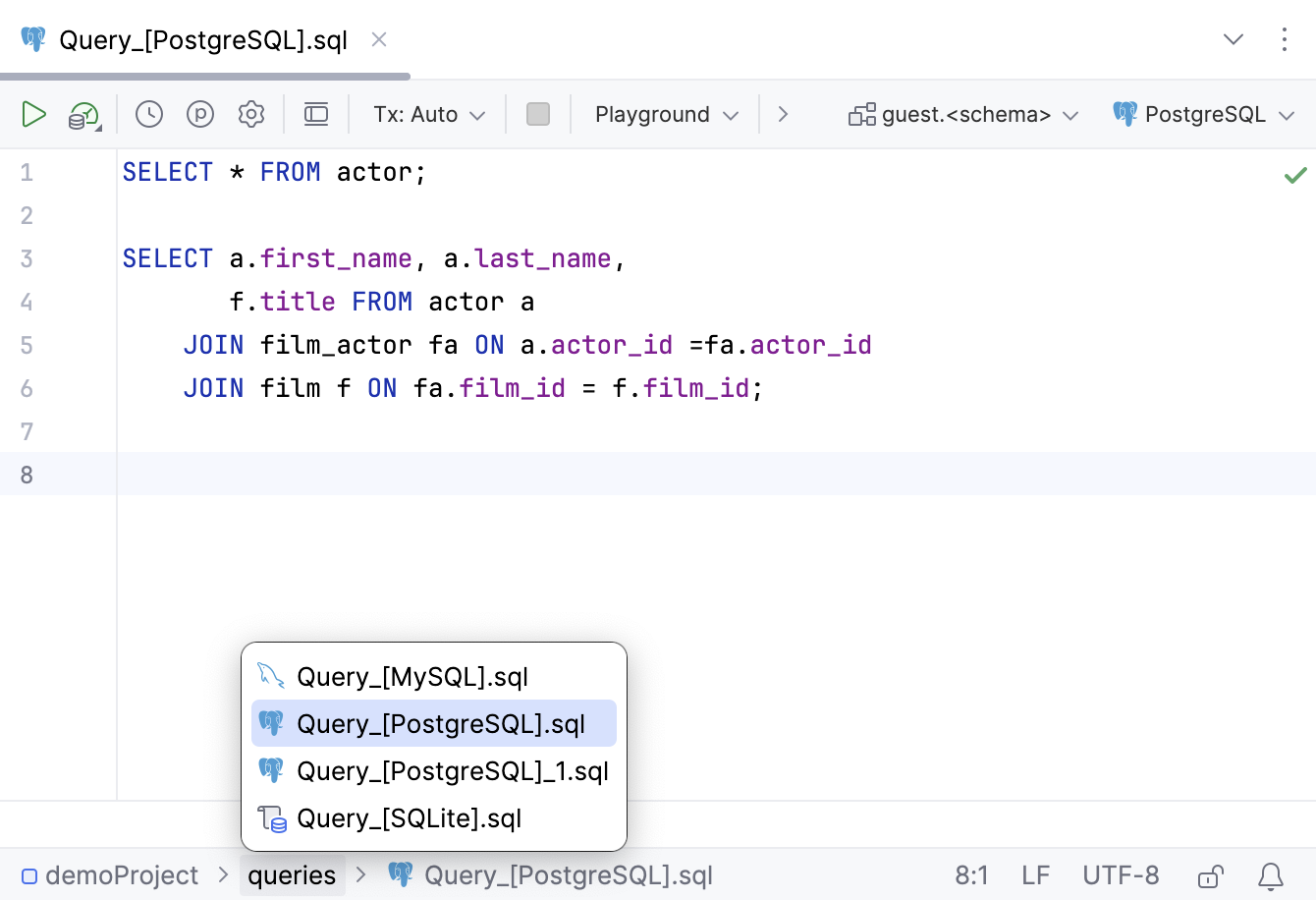Click the execute-to-database icon in the toolbar

click(82, 114)
